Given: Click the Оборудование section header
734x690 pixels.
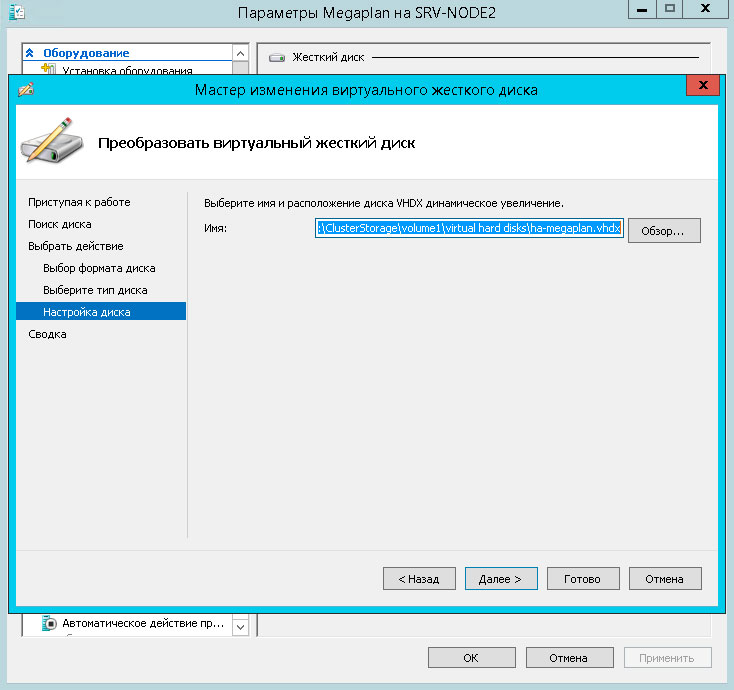Looking at the screenshot, I should (86, 53).
